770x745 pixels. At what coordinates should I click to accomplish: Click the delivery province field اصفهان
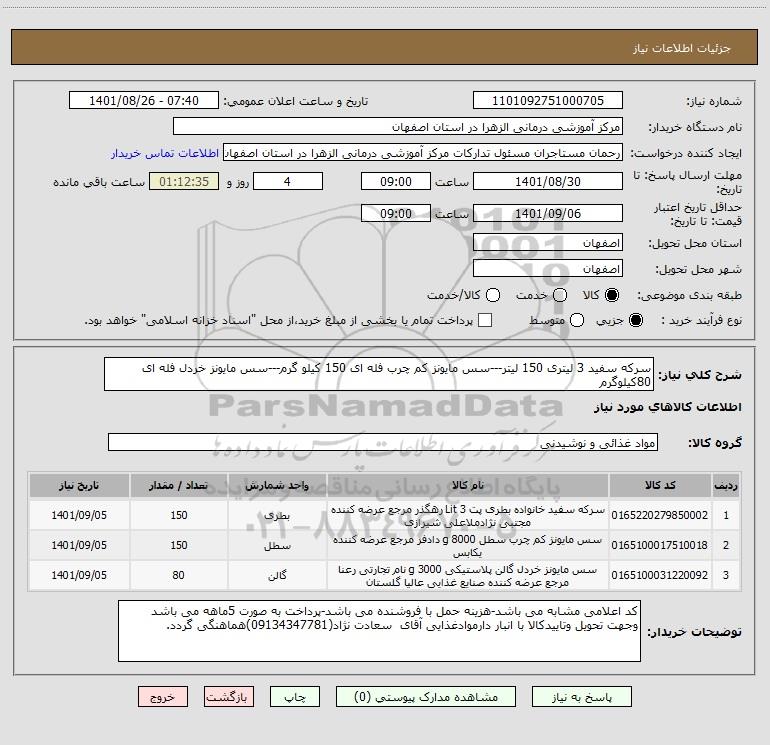click(x=548, y=243)
